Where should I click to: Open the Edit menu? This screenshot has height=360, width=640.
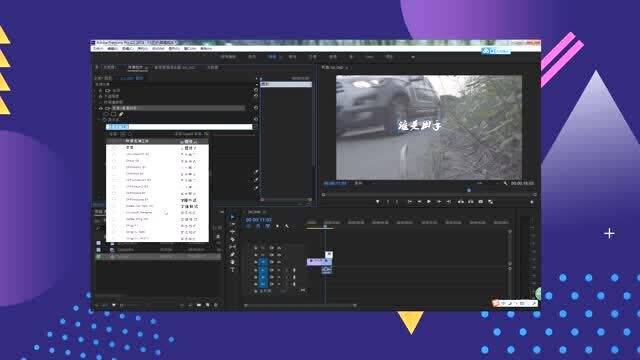113,49
